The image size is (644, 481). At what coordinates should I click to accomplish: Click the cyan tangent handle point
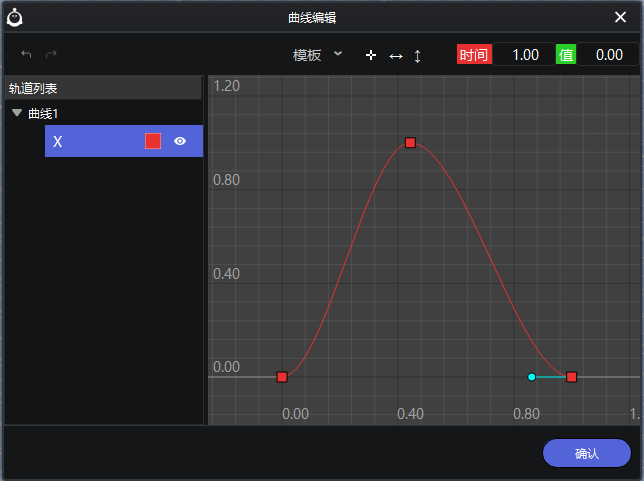pyautogui.click(x=531, y=377)
